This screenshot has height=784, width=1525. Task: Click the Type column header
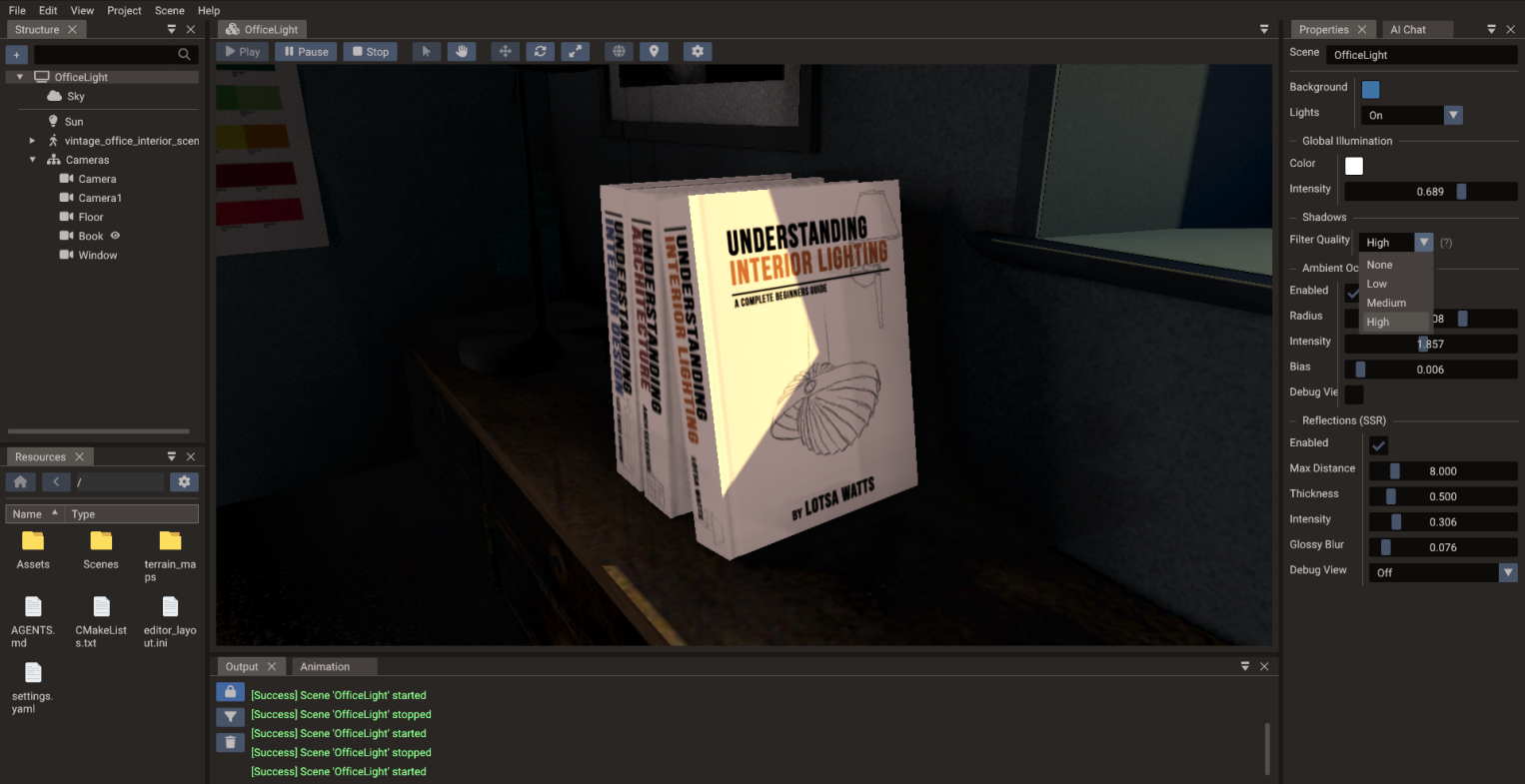tap(132, 514)
